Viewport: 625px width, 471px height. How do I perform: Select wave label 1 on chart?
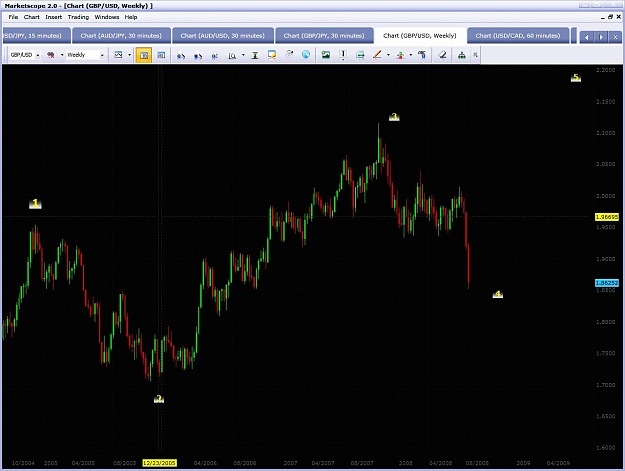(35, 204)
